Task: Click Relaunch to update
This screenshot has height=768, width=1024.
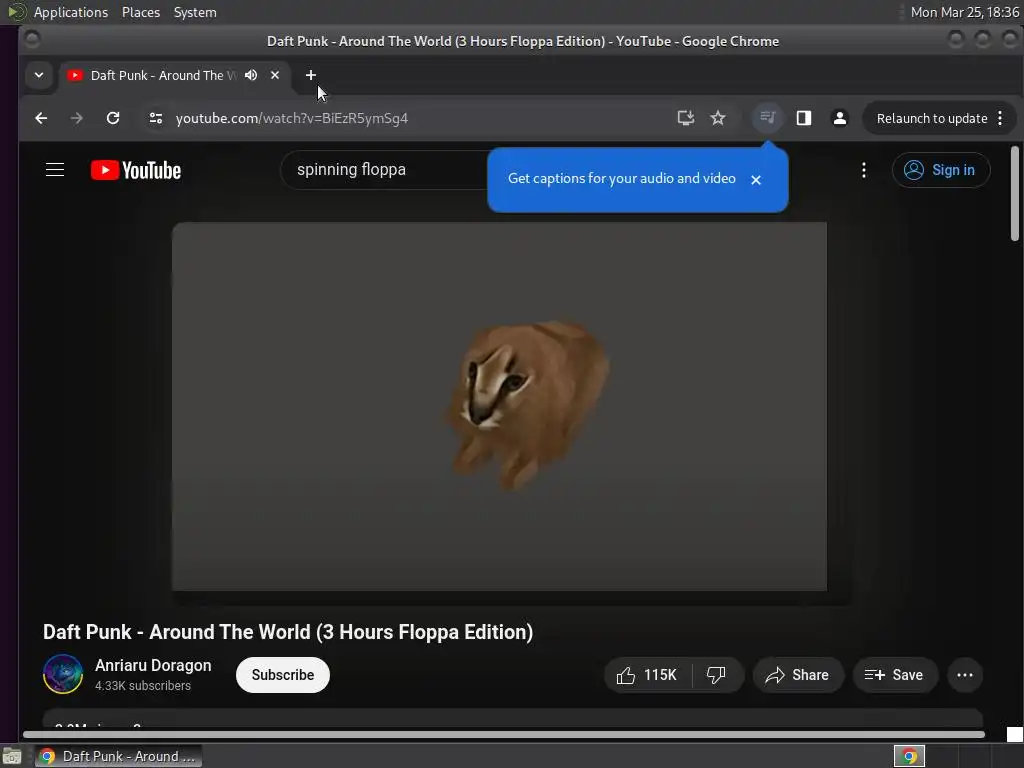Action: pyautogui.click(x=931, y=118)
